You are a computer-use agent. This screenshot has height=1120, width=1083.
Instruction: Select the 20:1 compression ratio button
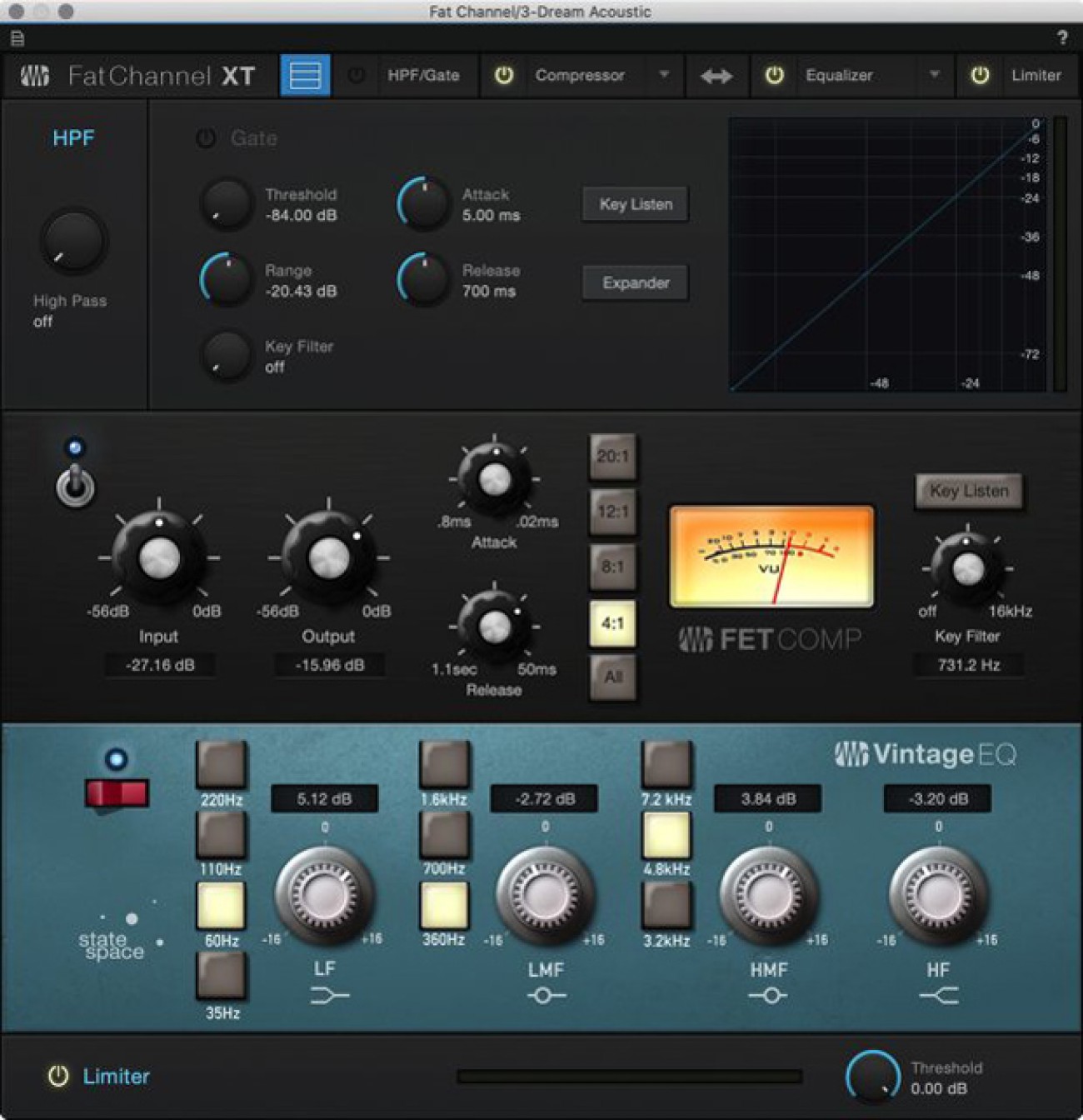[x=612, y=457]
